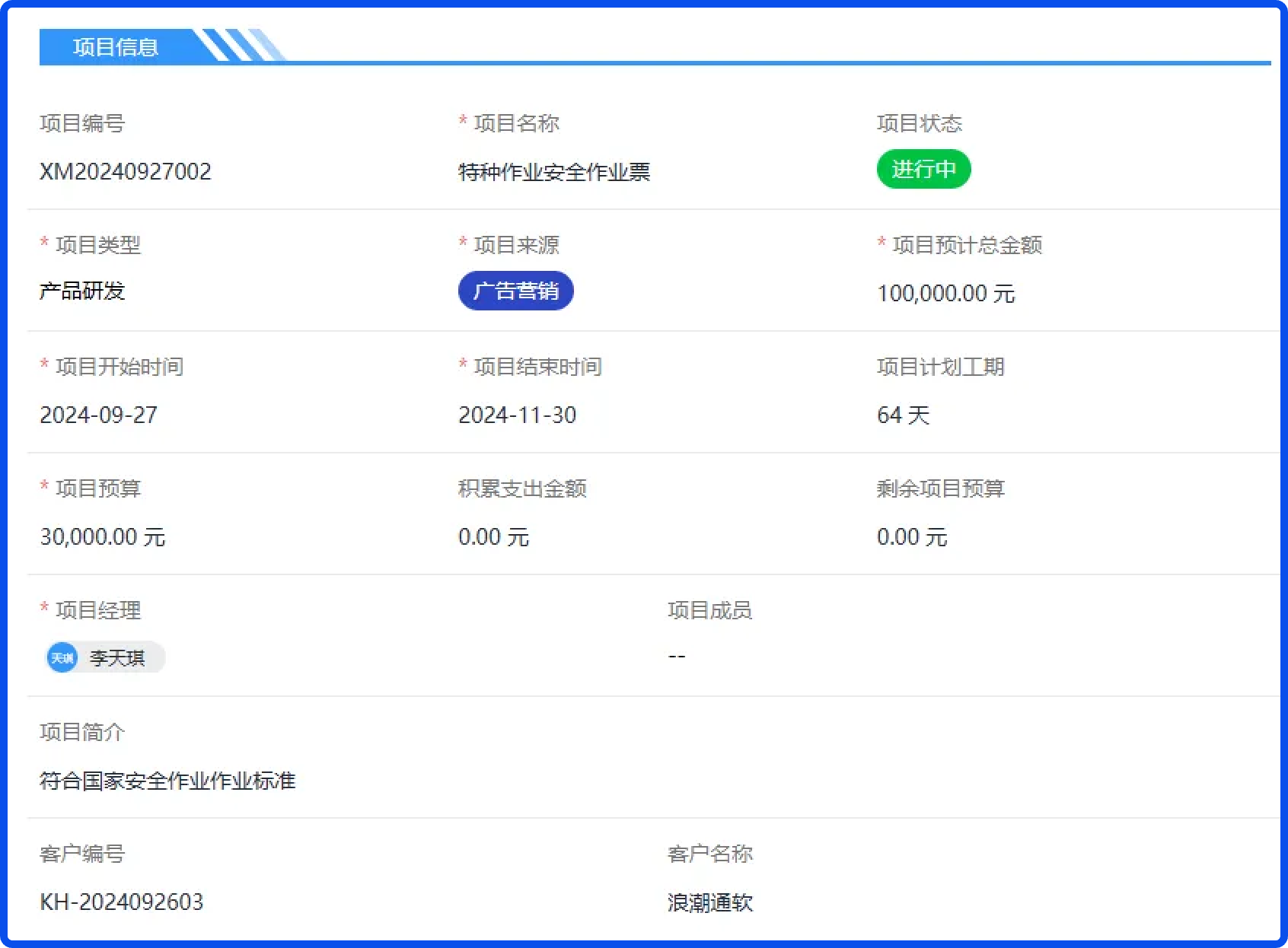Click the end date 2024-11-30
Screen dimensions: 1288x948
coord(518,415)
